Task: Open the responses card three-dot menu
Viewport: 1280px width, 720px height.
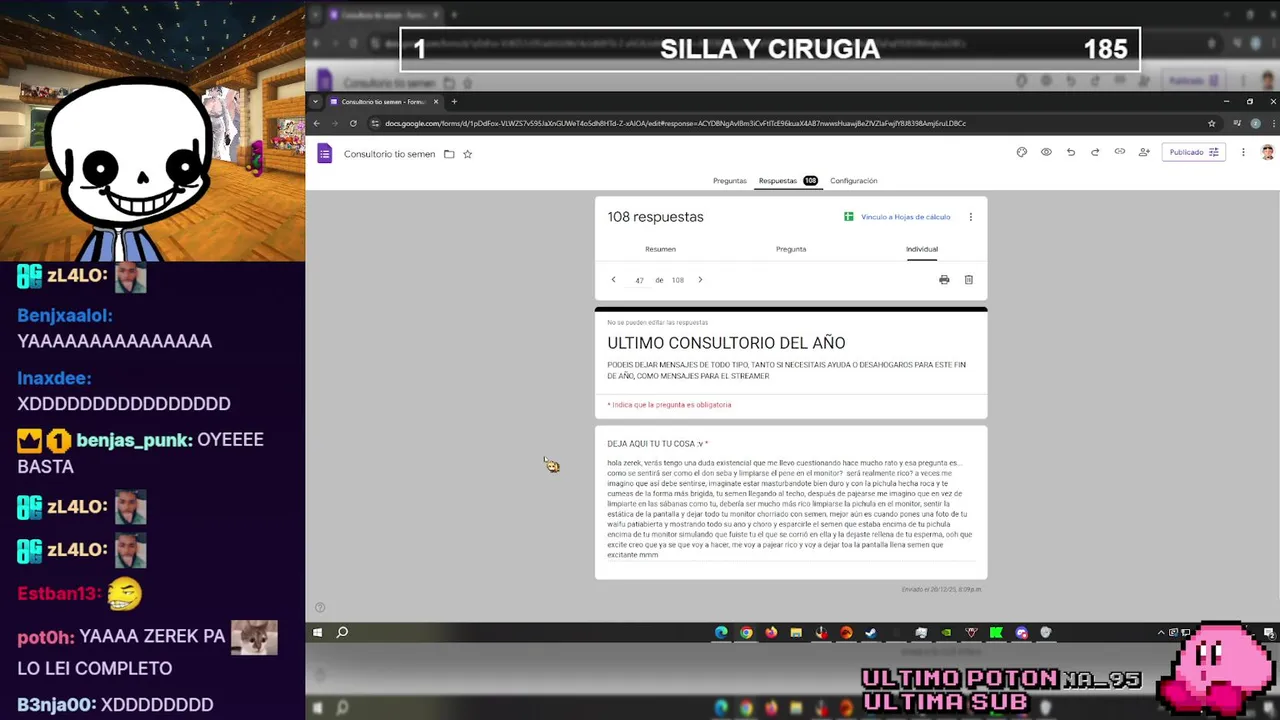Action: coord(970,217)
